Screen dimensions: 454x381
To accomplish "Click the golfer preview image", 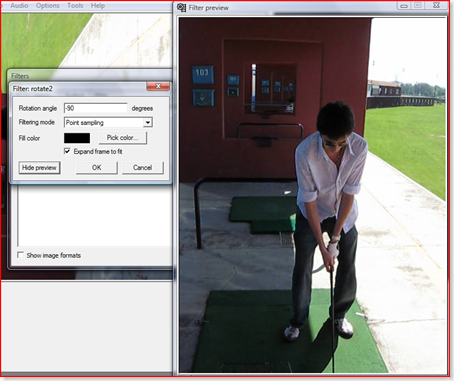I will pyautogui.click(x=313, y=195).
